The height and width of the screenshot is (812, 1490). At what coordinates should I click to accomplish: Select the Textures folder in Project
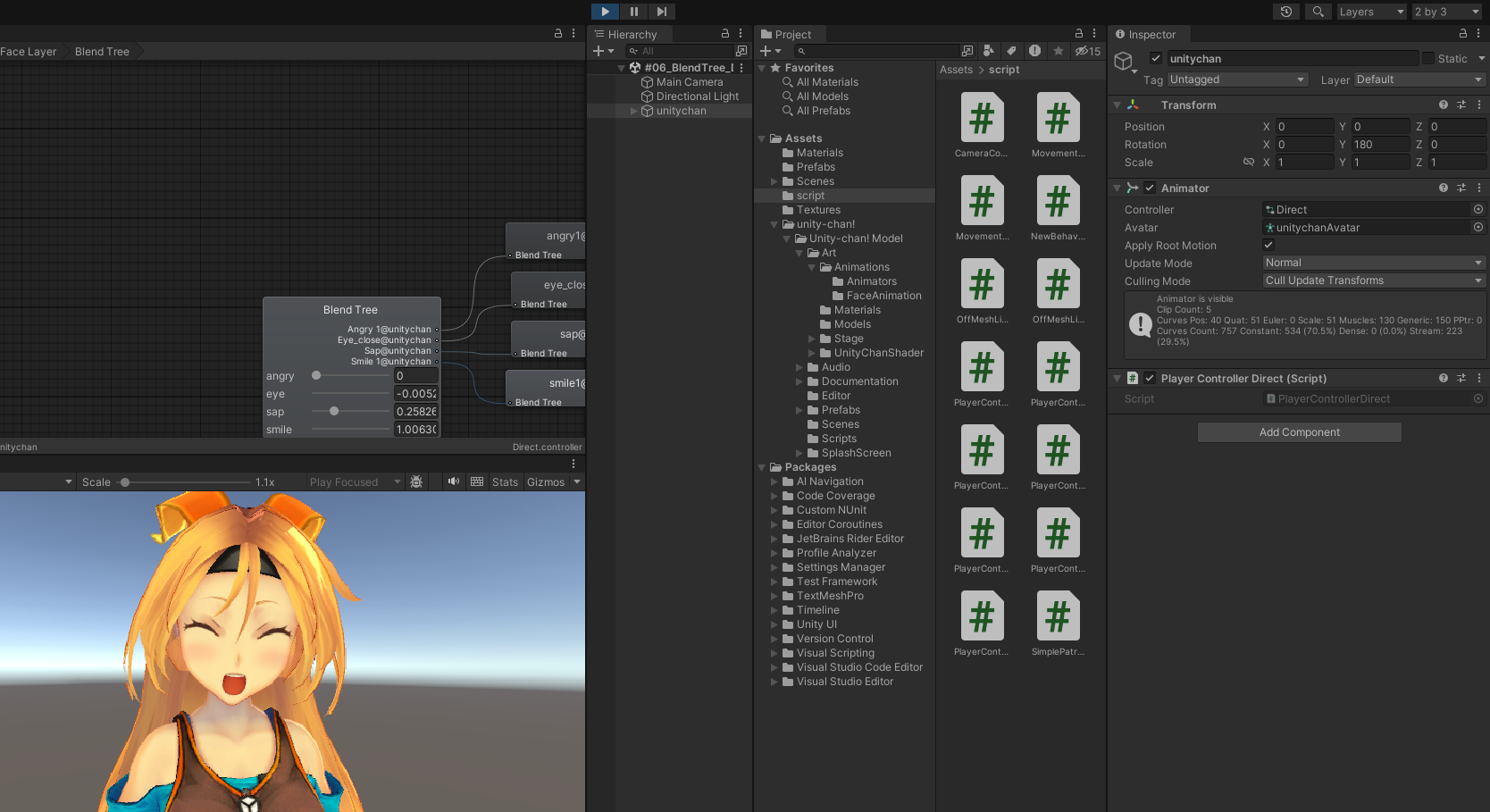pyautogui.click(x=818, y=210)
